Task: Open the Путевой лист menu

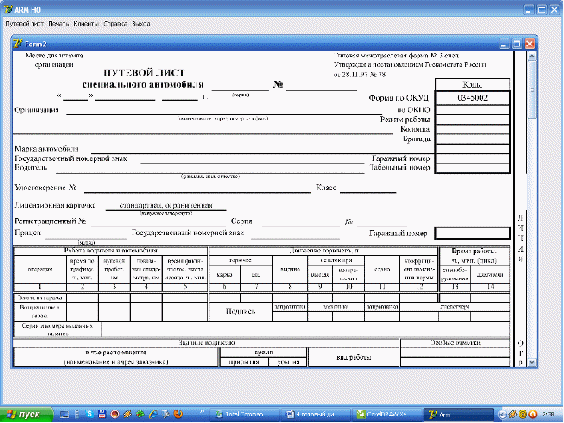Action: click(25, 24)
